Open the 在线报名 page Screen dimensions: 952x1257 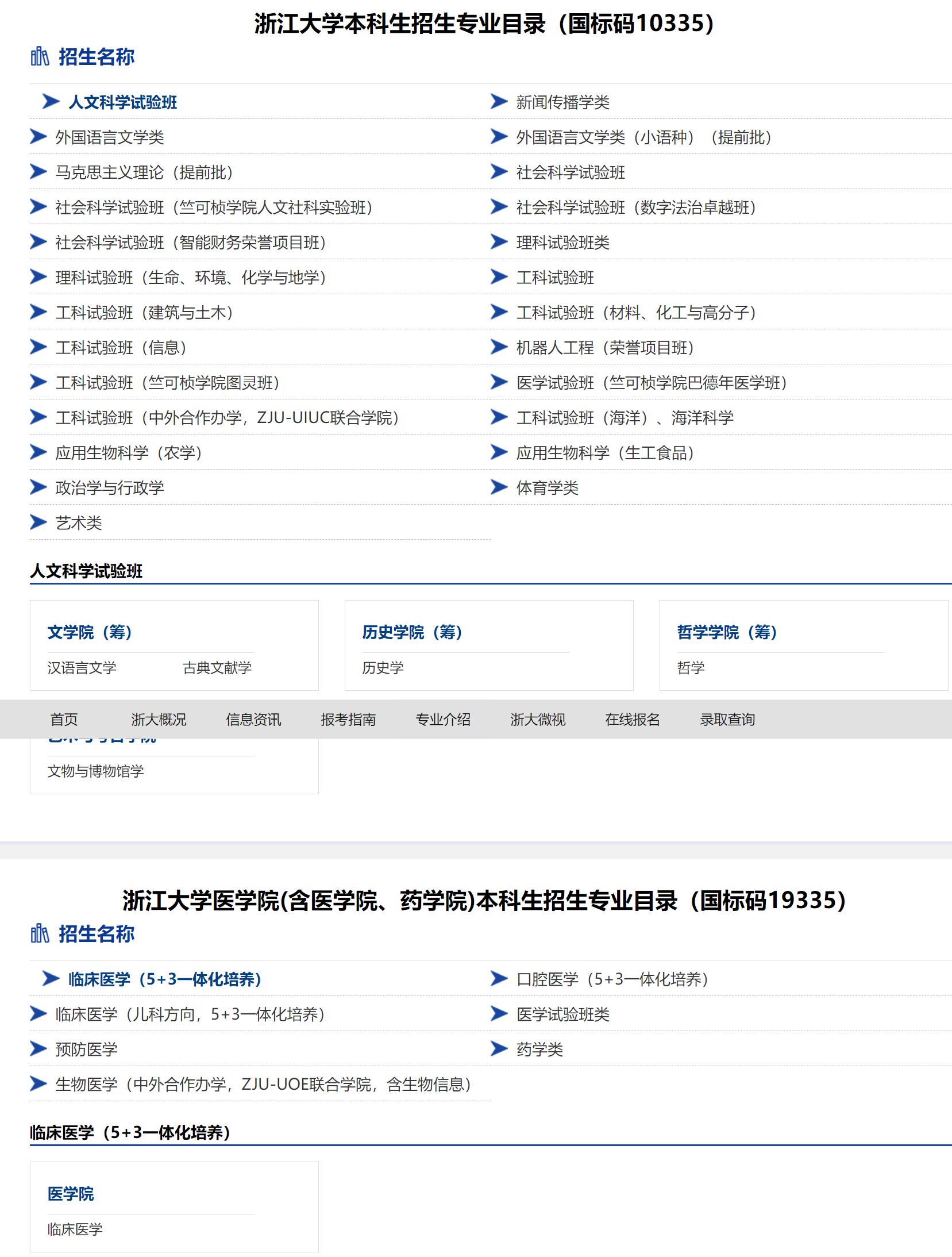(631, 720)
